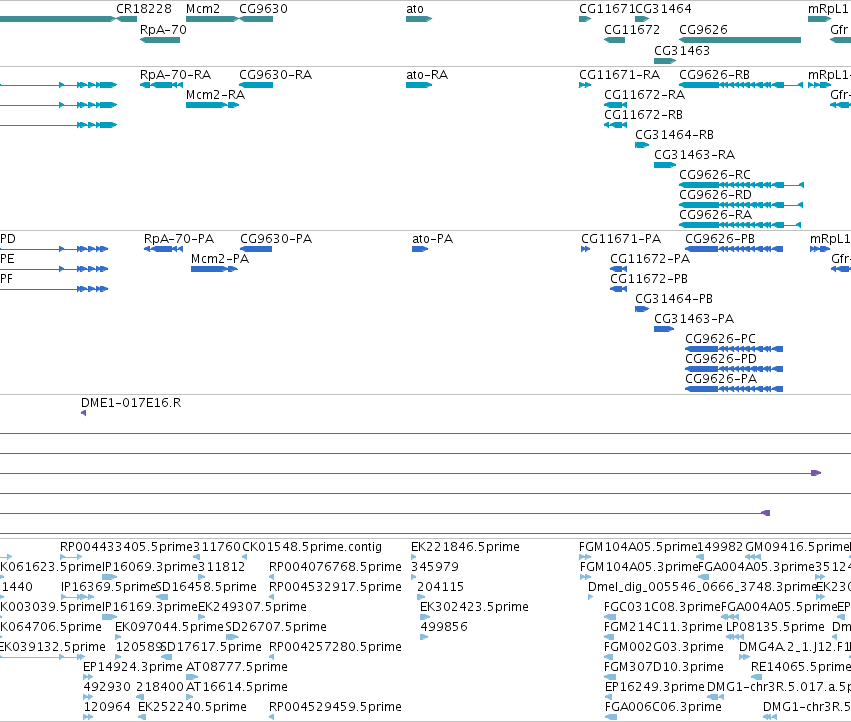Select the top-track Mcm2 gene label
Viewport: 851px width, 722px height.
(203, 9)
